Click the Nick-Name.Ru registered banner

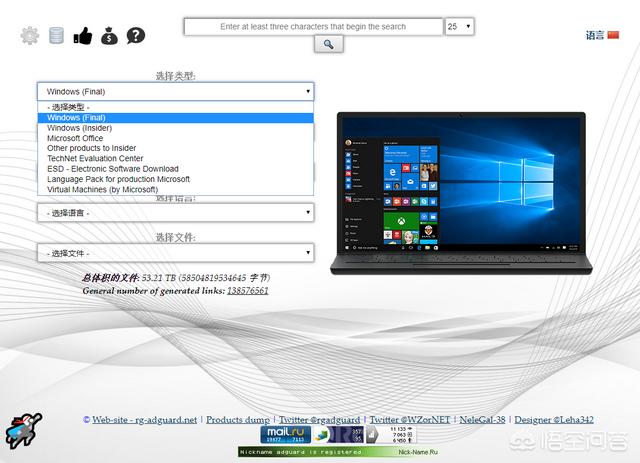pyautogui.click(x=338, y=452)
